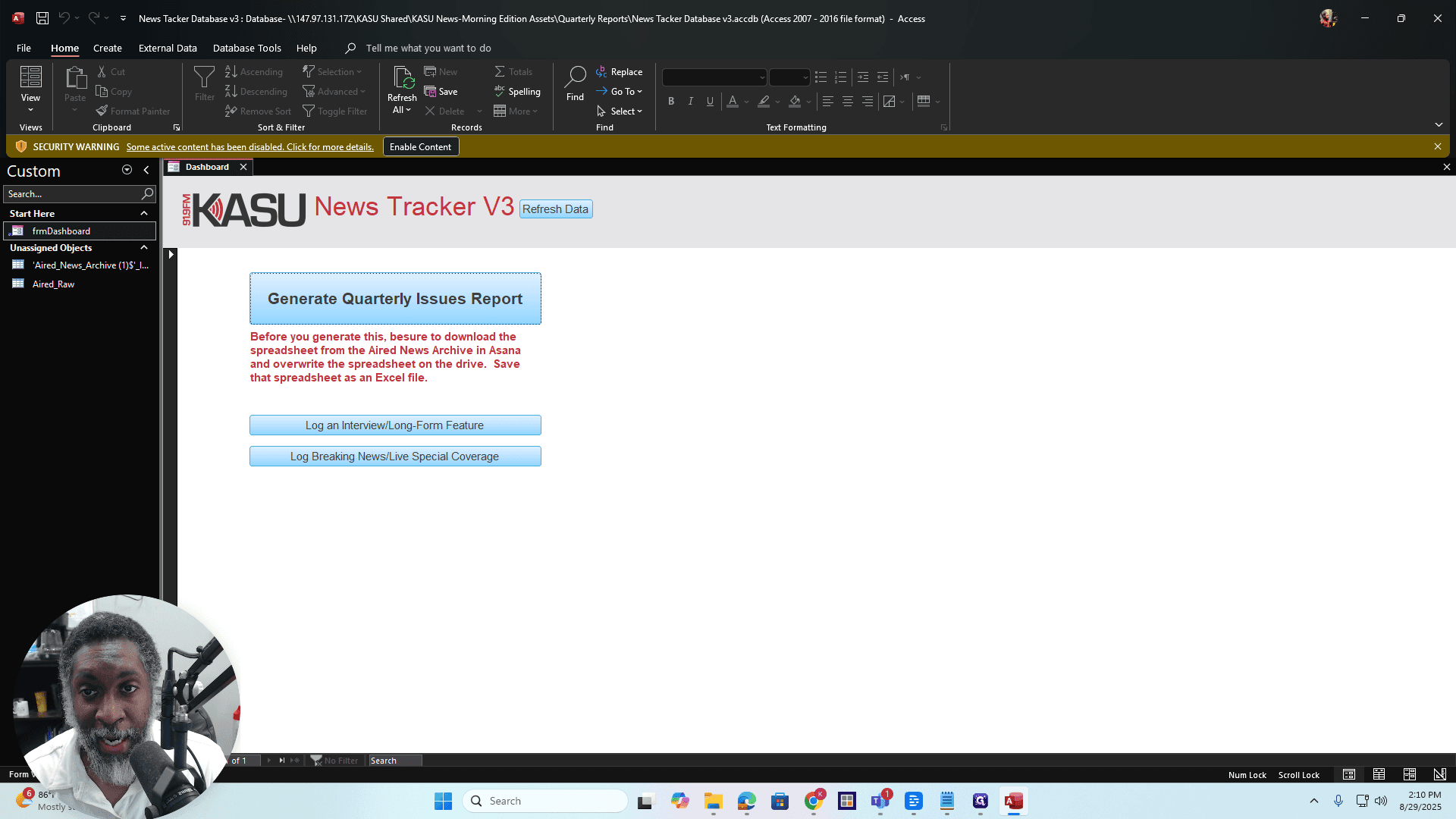Viewport: 1456px width, 819px height.
Task: Click the Replace tool
Action: click(x=620, y=72)
